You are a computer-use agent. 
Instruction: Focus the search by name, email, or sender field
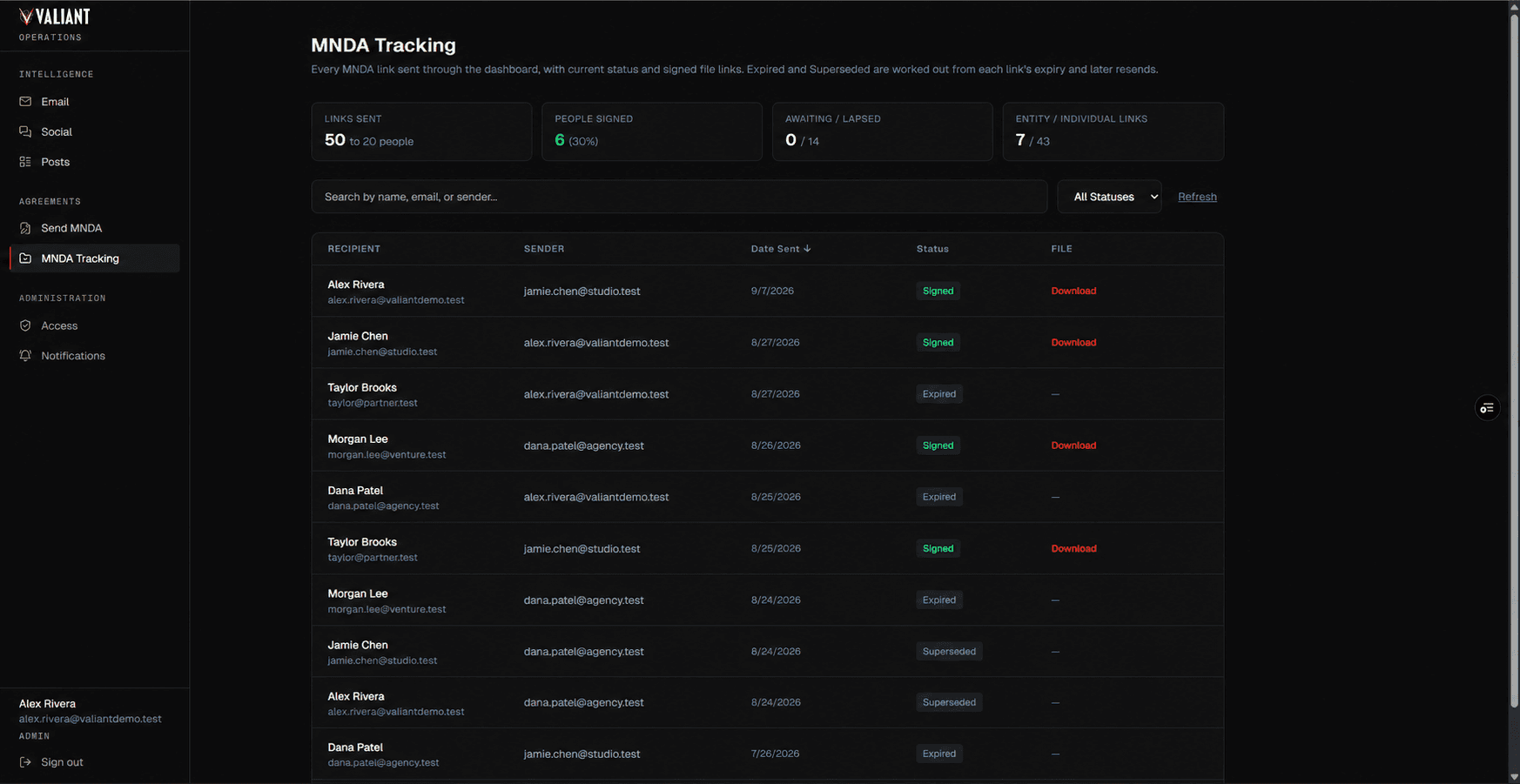point(679,197)
